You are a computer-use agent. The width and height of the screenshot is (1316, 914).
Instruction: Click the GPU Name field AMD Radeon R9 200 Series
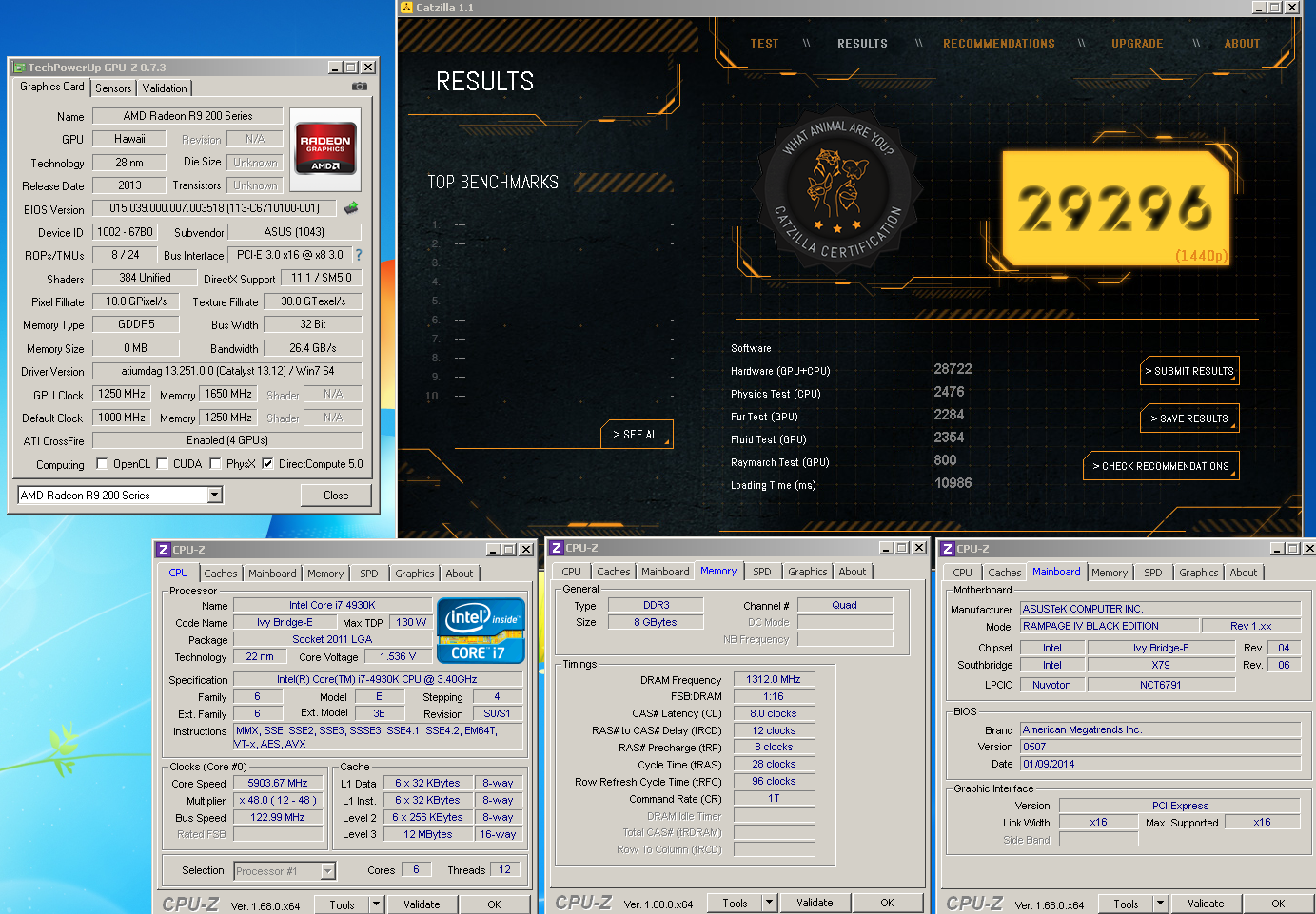(x=187, y=116)
